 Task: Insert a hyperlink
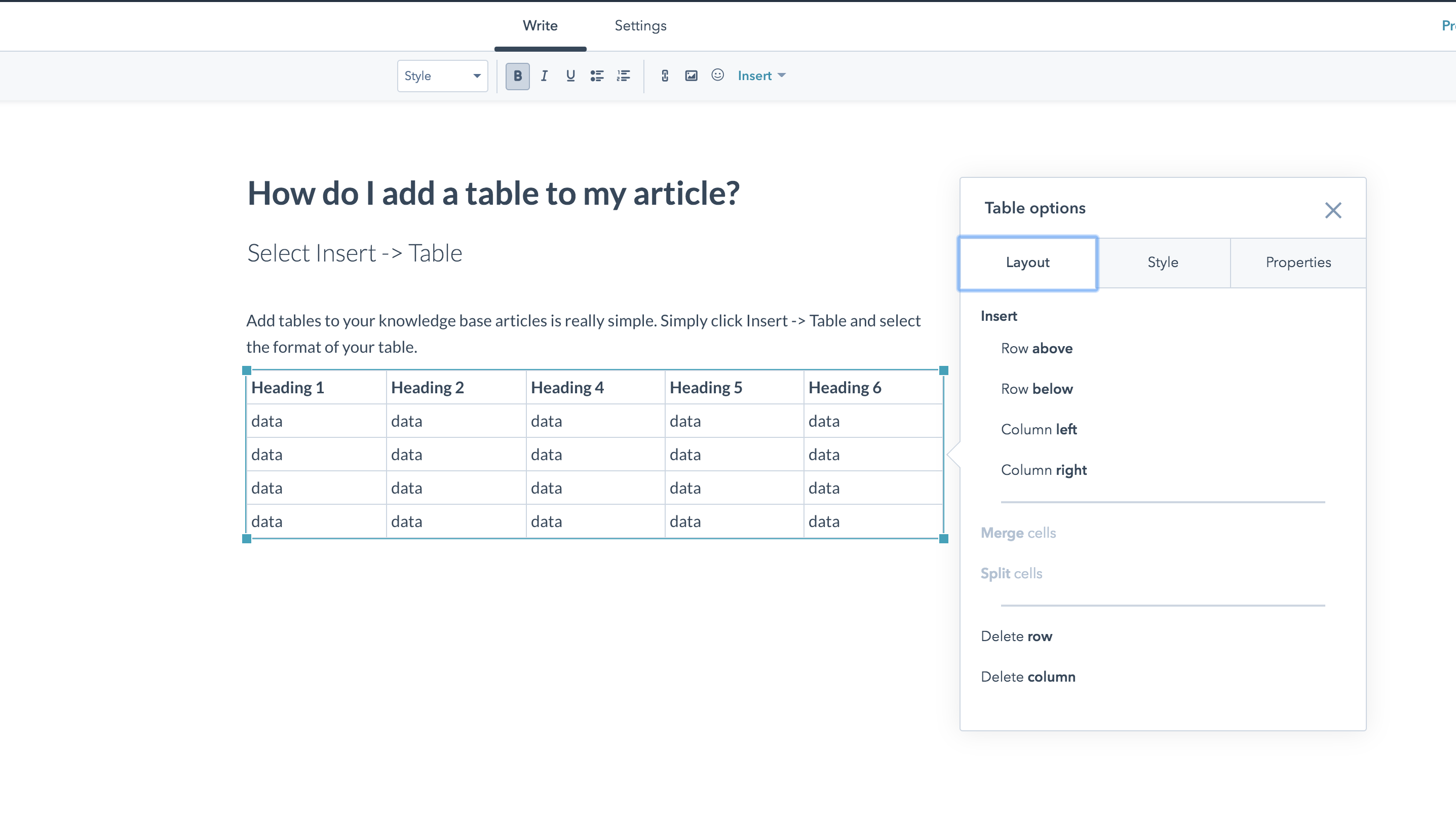664,76
